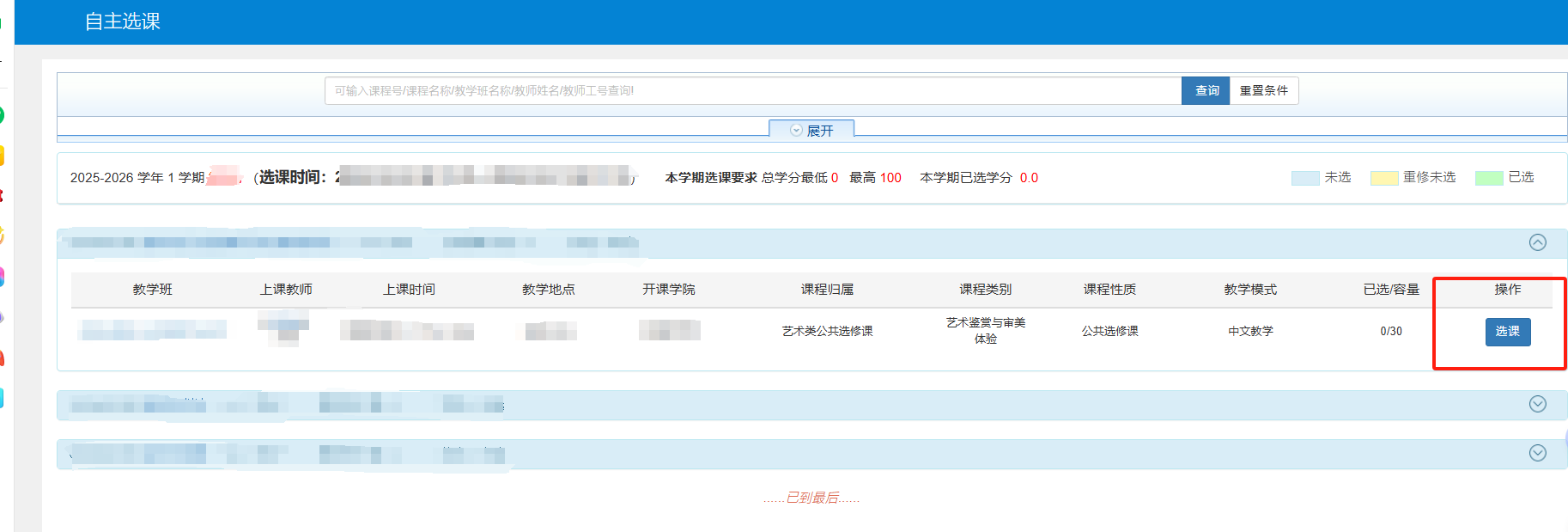The image size is (1568, 532).
Task: Expand the 展开 filter conditions tab
Action: 811,131
